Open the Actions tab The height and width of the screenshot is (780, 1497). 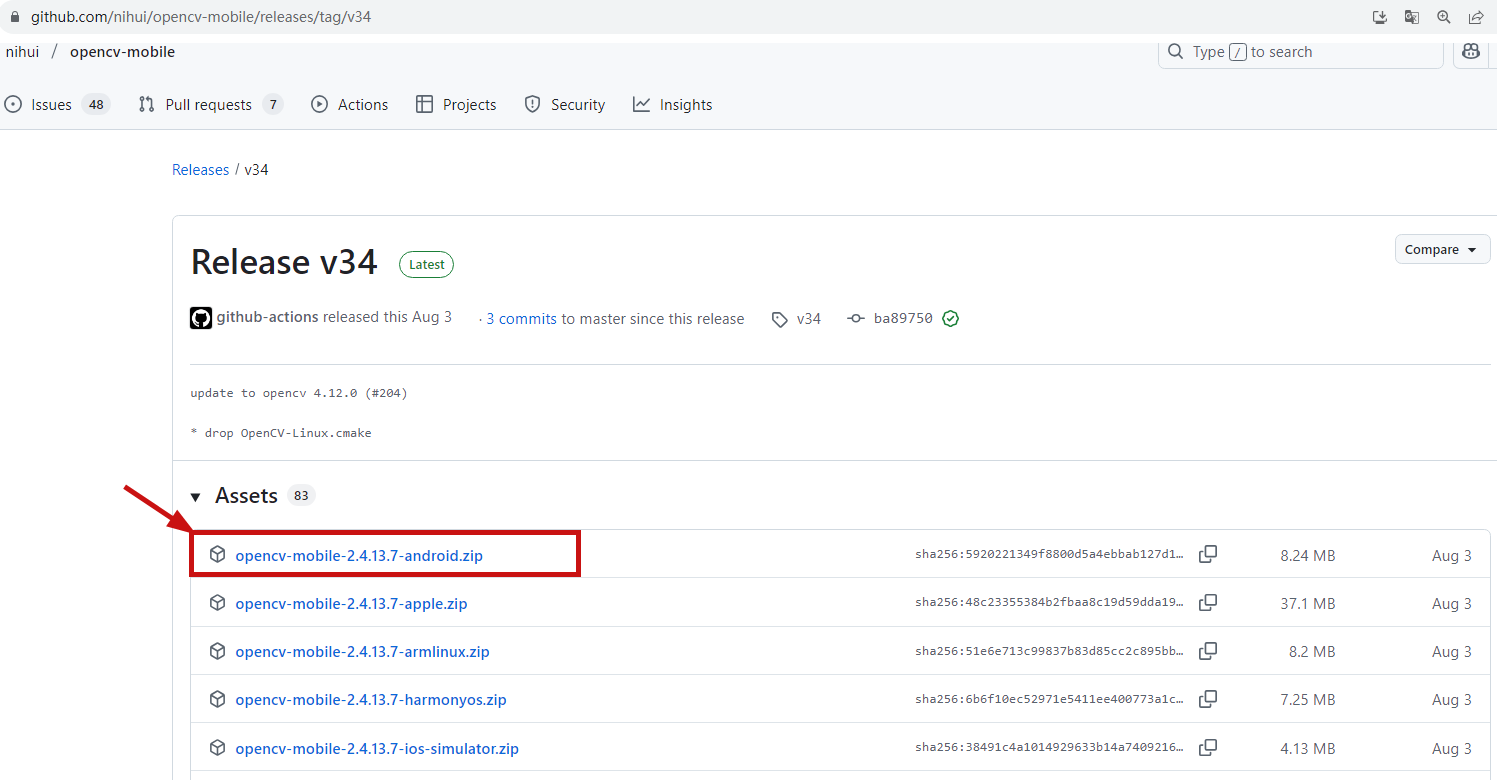350,104
